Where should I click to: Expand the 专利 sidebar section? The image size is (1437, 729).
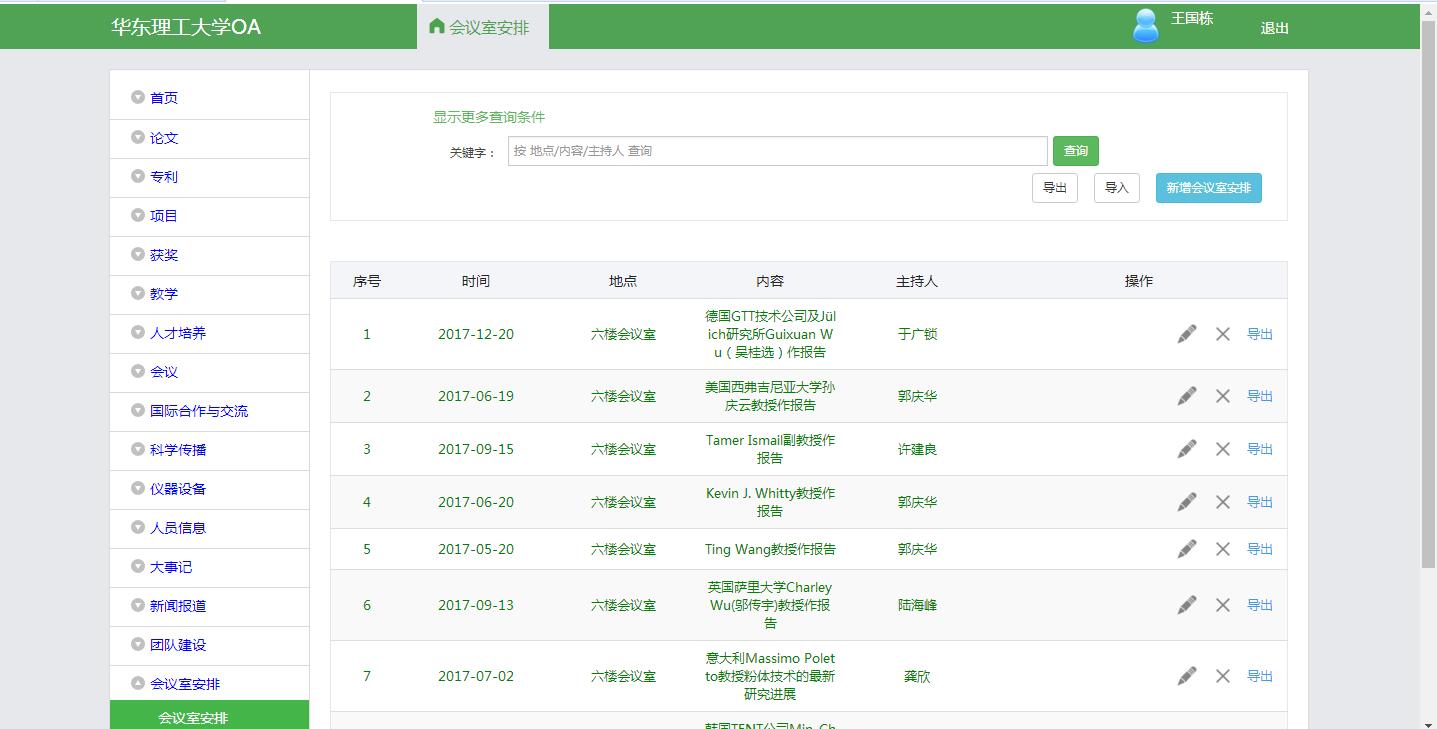coord(164,177)
